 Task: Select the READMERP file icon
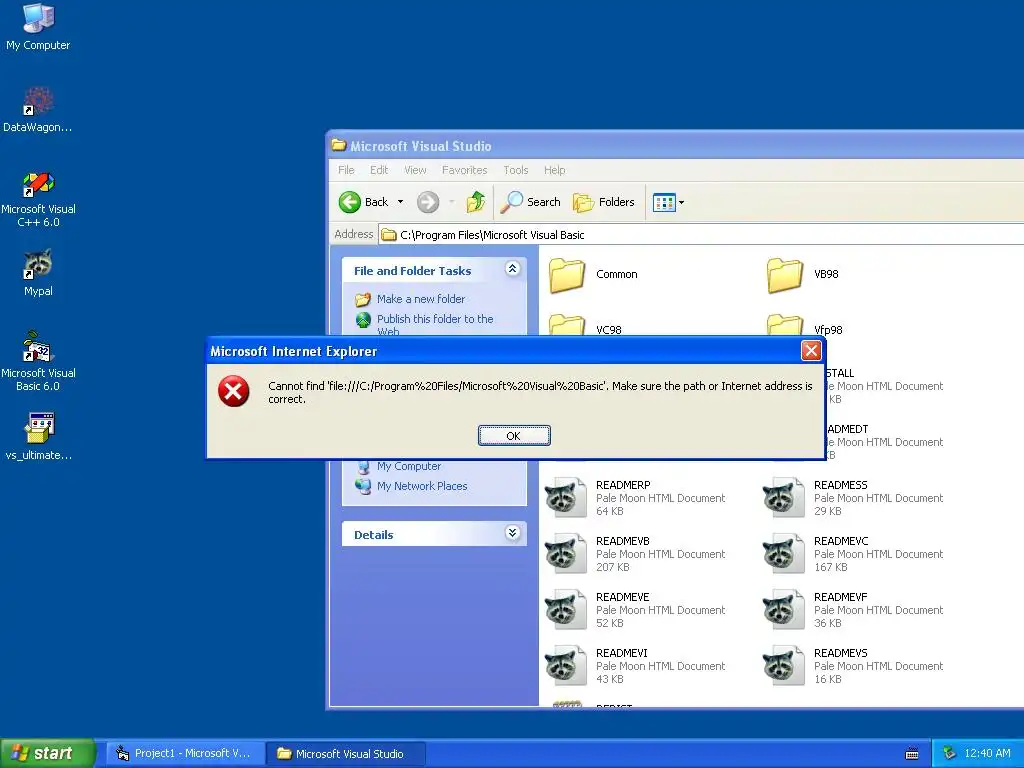pos(566,498)
